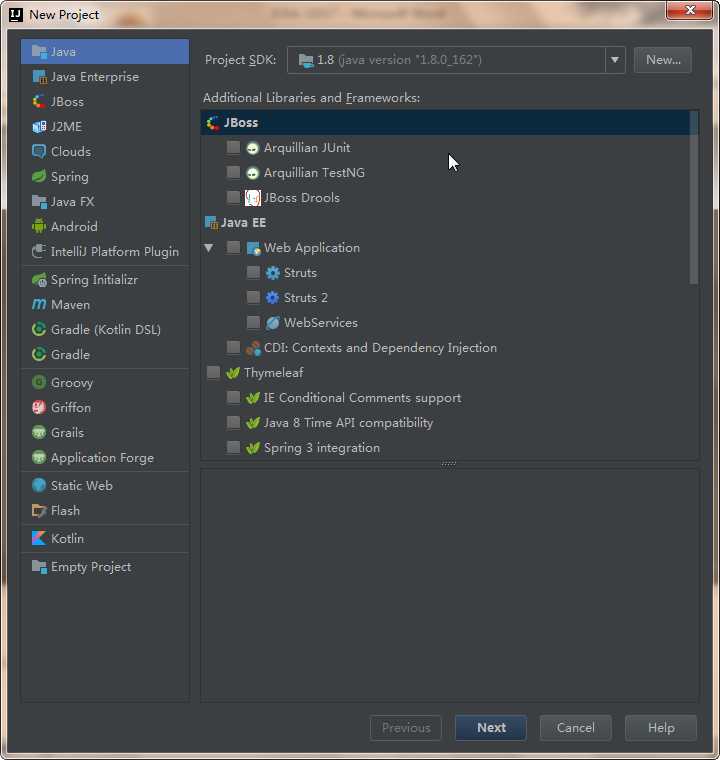Click the Arquillian JUnit label
The width and height of the screenshot is (720, 760).
[x=307, y=147]
